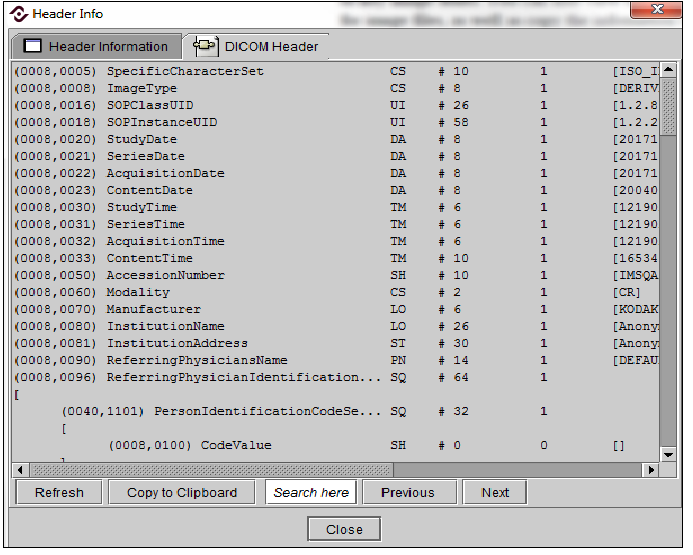The height and width of the screenshot is (555, 693).
Task: Select the SpecificCharacterSet entry
Action: pos(336,71)
